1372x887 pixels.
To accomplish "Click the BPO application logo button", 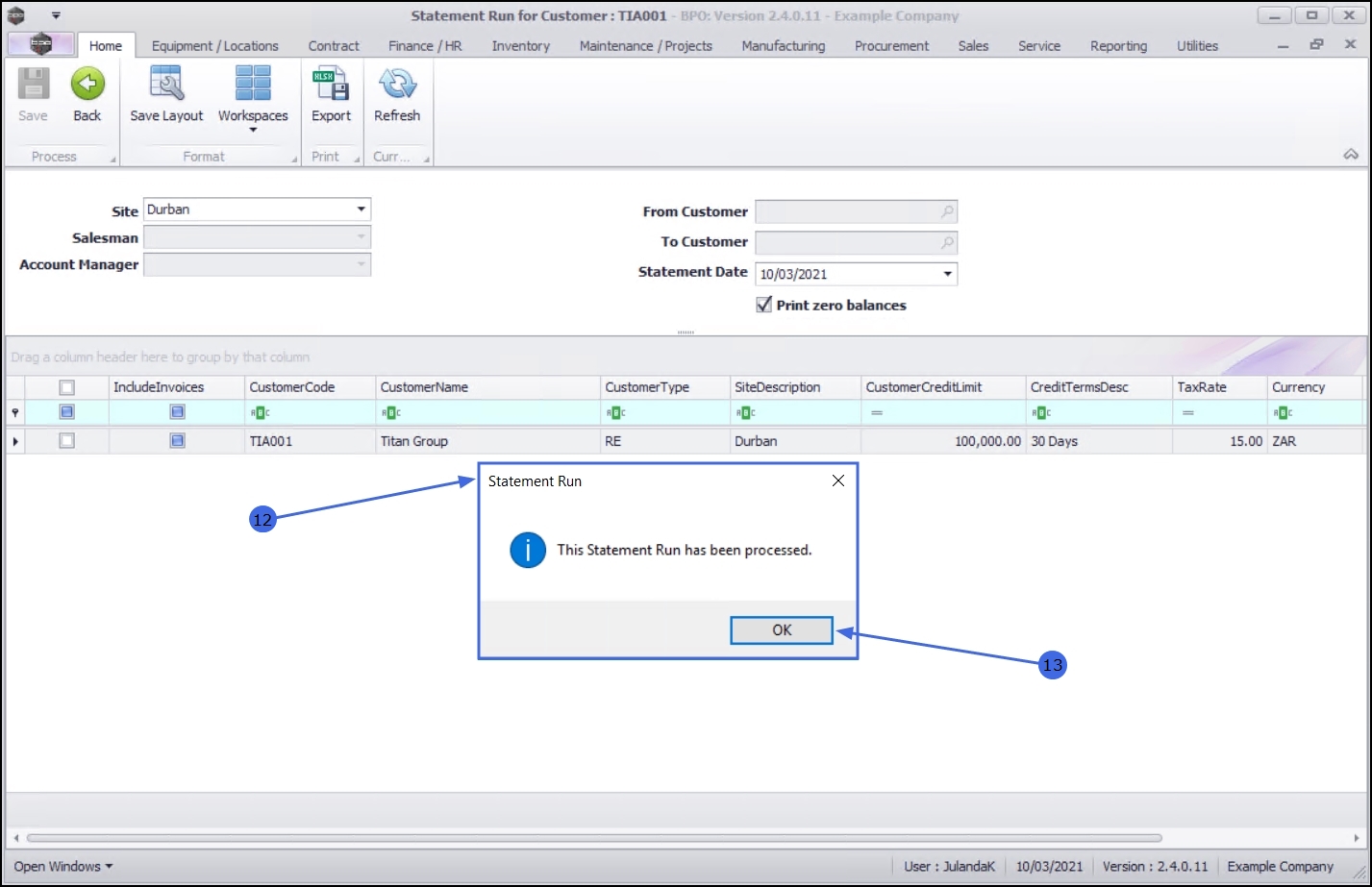I will pos(40,44).
